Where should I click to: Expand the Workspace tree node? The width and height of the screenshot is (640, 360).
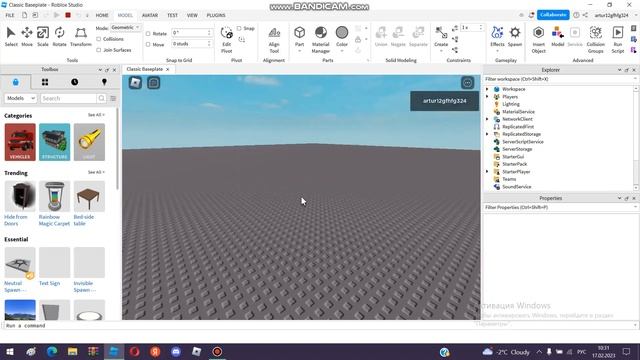(487, 89)
